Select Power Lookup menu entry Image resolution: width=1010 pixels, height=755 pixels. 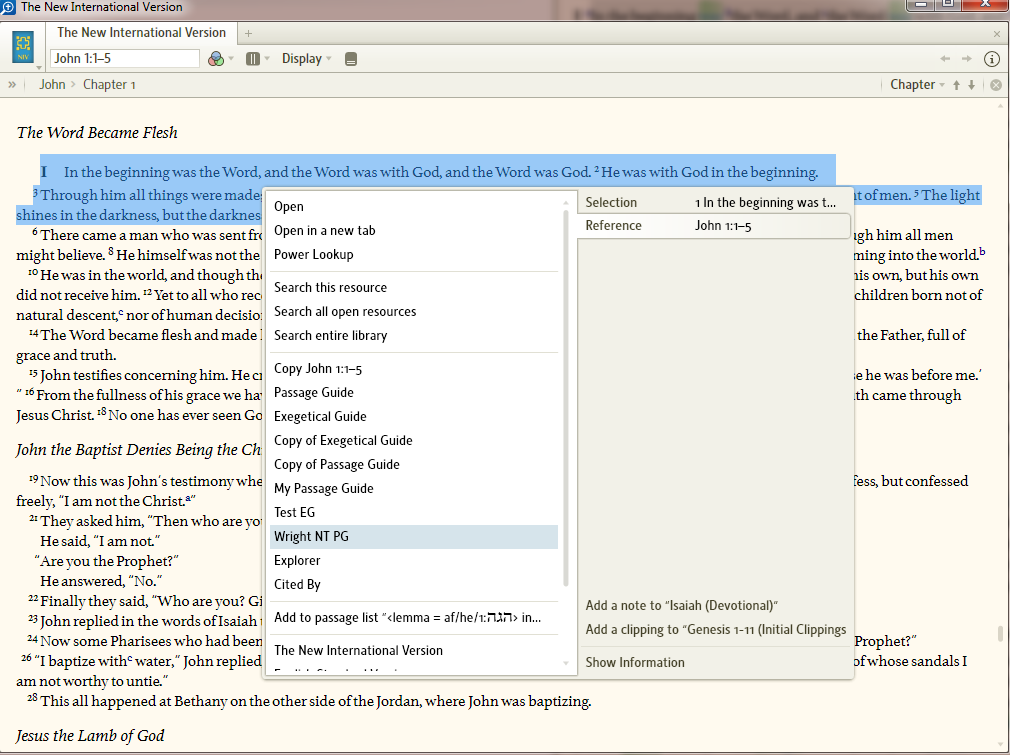pyautogui.click(x=414, y=254)
